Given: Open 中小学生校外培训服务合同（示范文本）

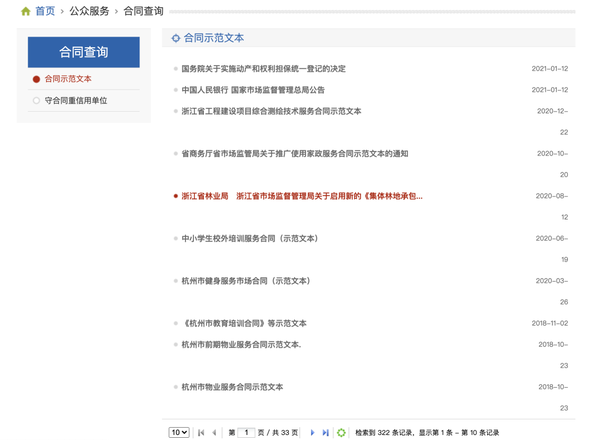Looking at the screenshot, I should 250,238.
